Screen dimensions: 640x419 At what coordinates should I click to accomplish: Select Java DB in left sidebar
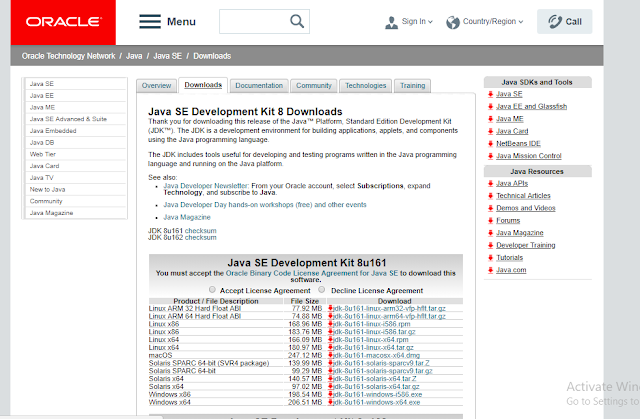[76, 143]
